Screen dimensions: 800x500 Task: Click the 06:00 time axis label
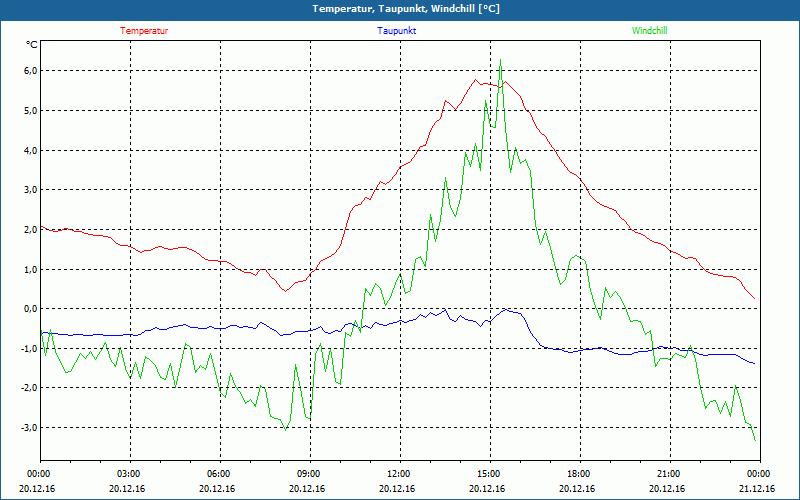click(217, 474)
